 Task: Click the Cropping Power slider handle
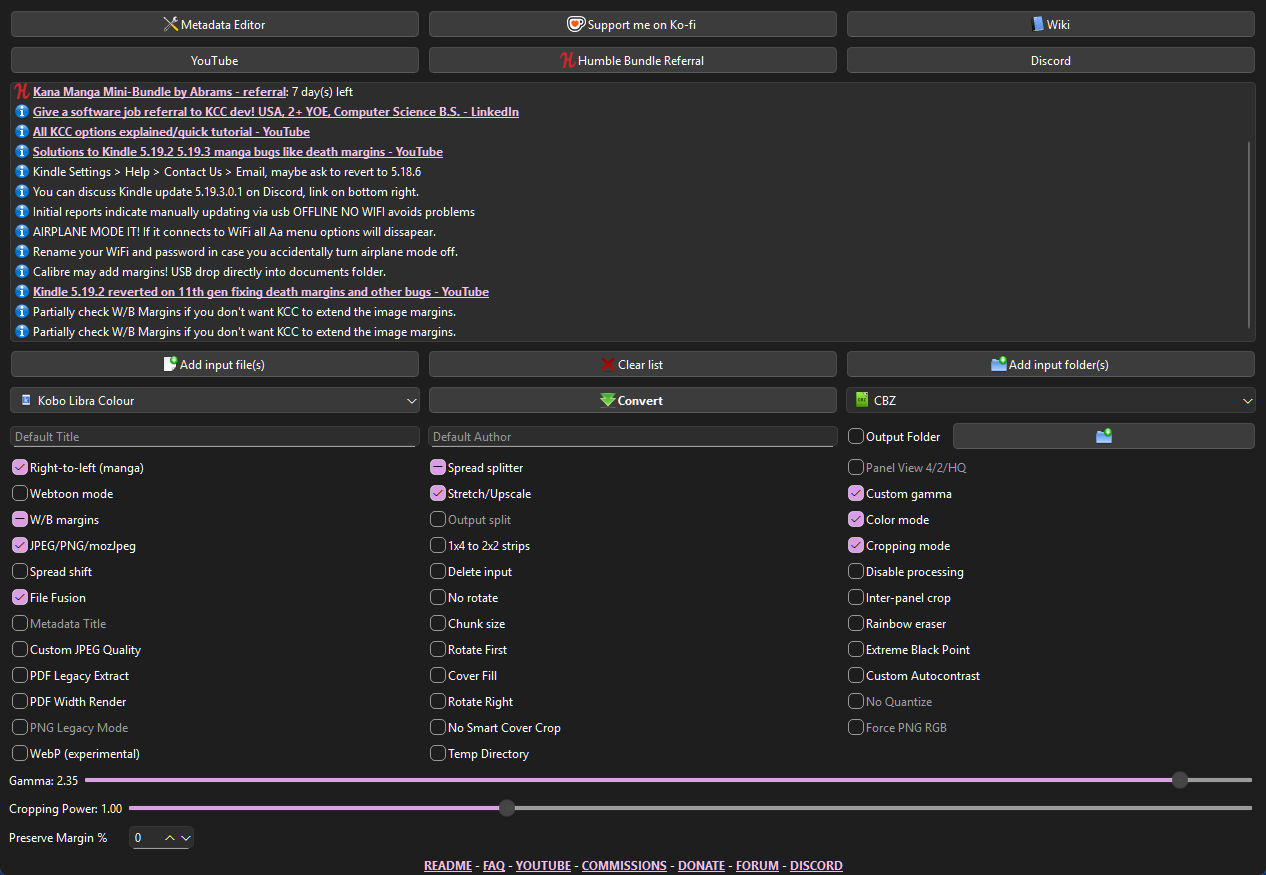tap(507, 807)
